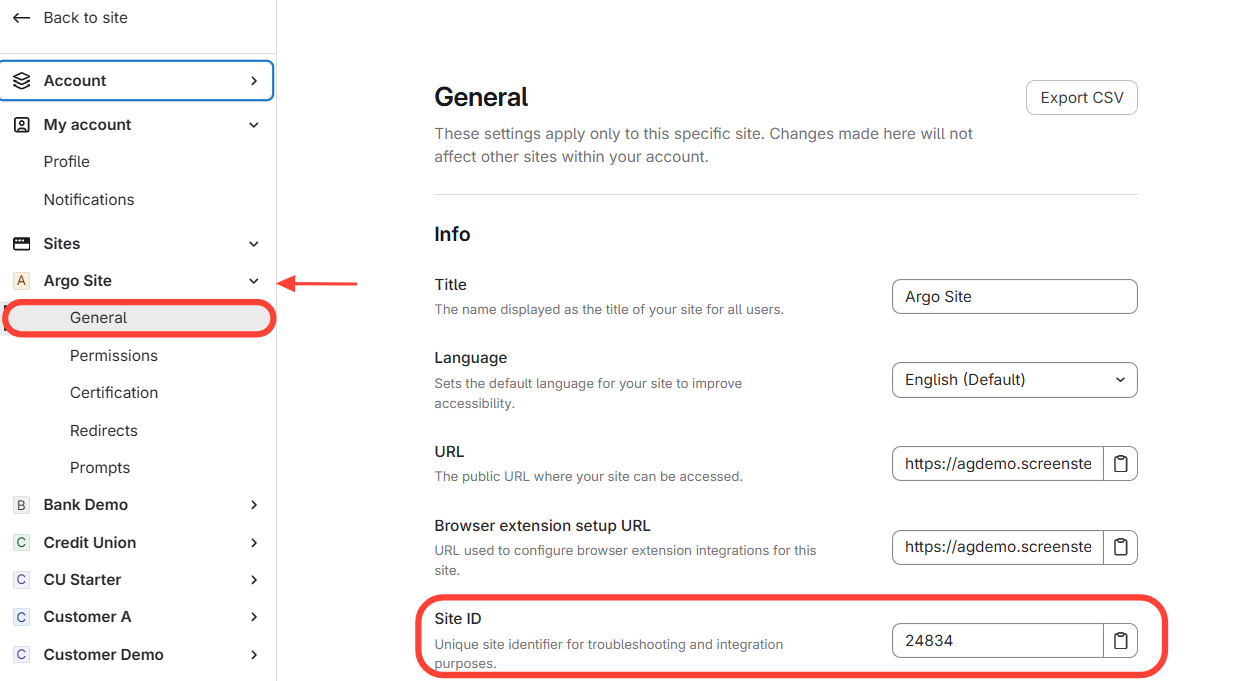This screenshot has height=681, width=1251.
Task: Click the My account person icon
Action: point(21,125)
